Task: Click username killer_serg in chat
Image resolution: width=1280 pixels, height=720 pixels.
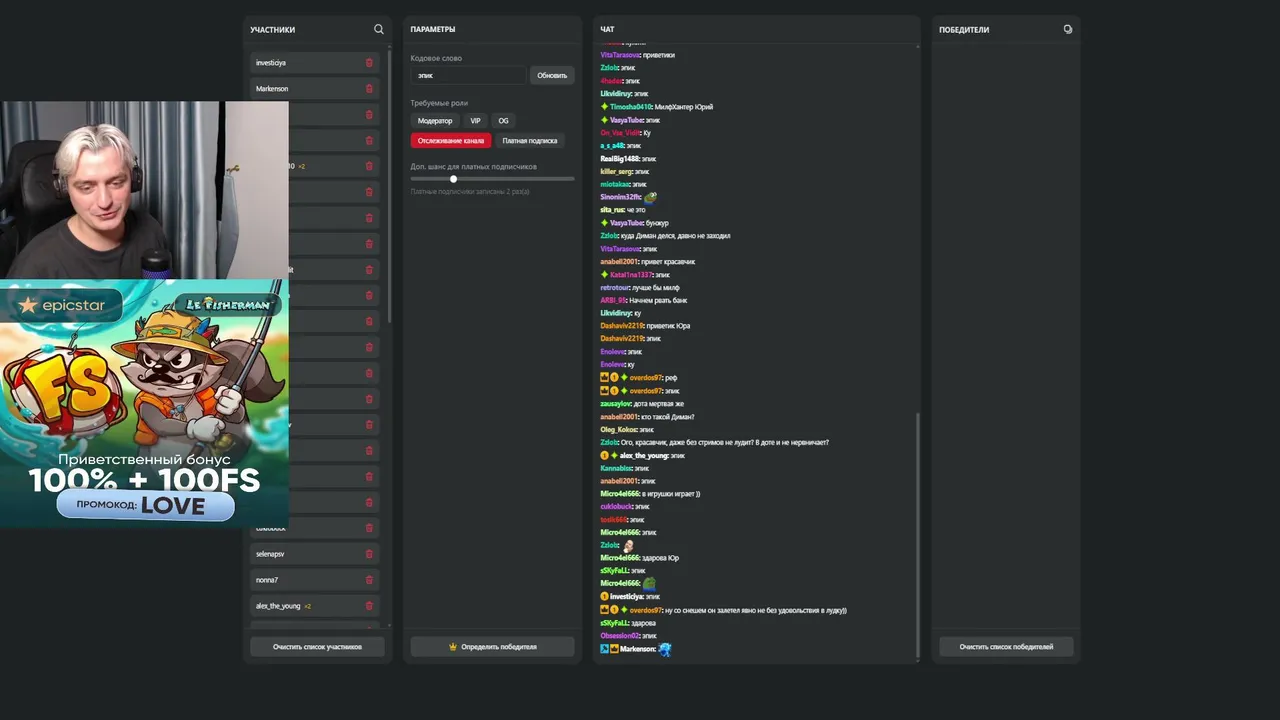Action: tap(616, 172)
